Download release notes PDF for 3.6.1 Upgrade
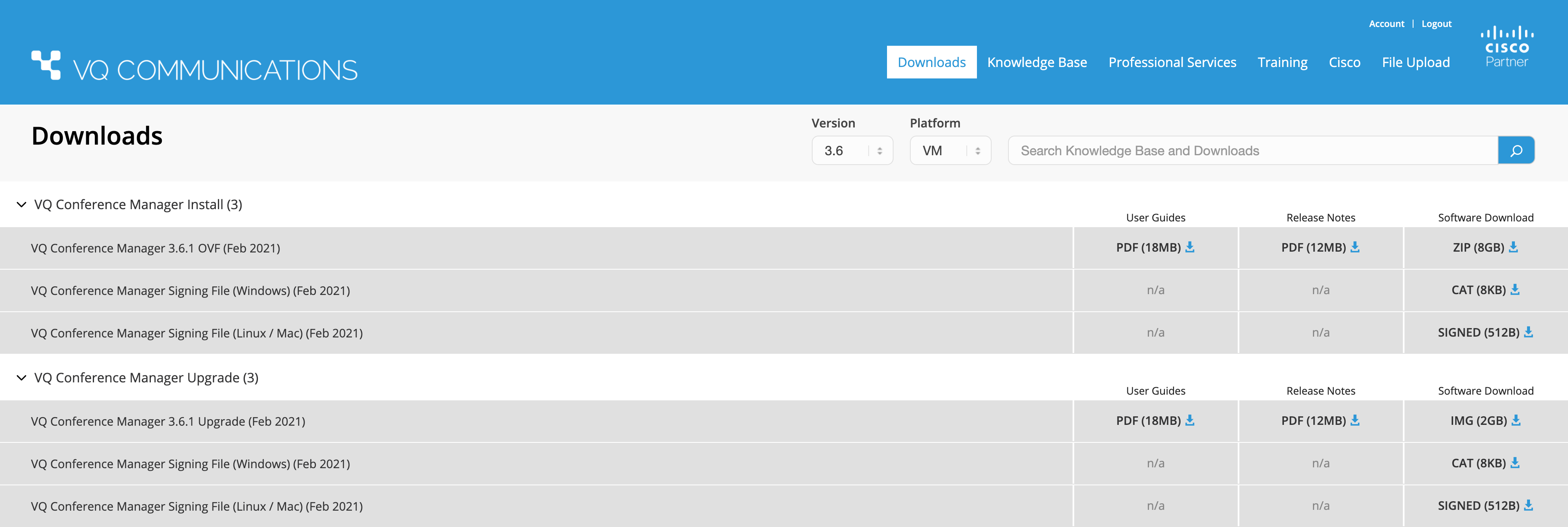Screen dimensions: 1568x527 coord(1320,421)
